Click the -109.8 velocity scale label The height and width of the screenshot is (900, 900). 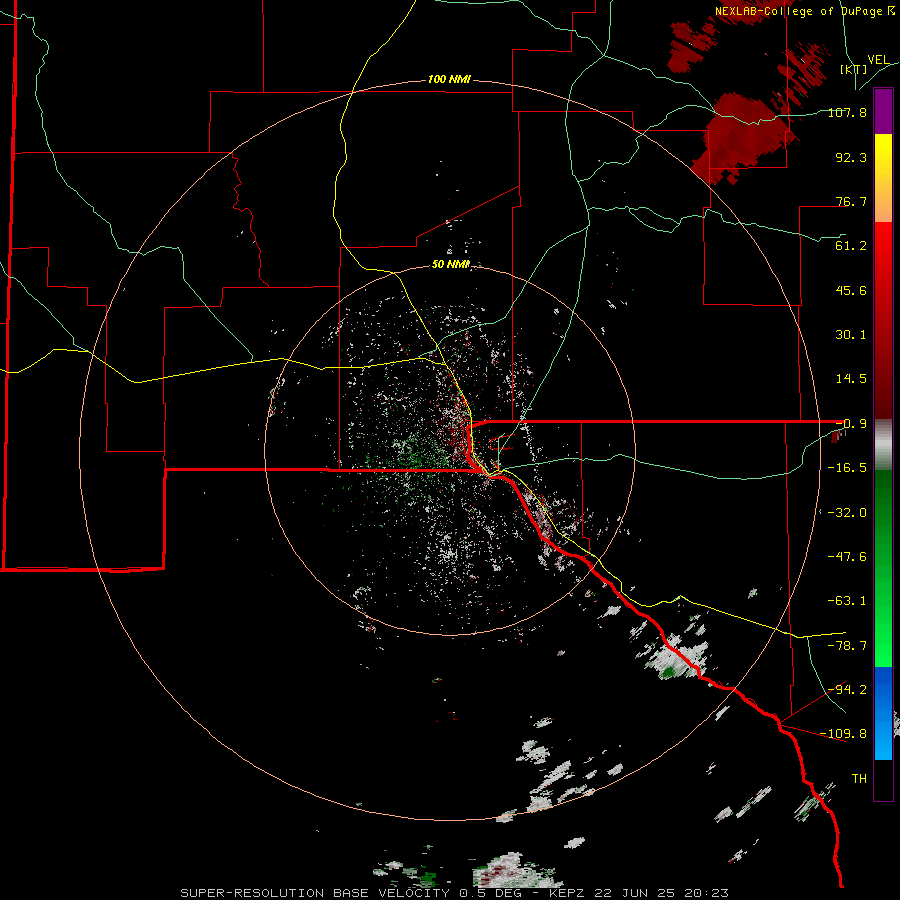point(844,734)
